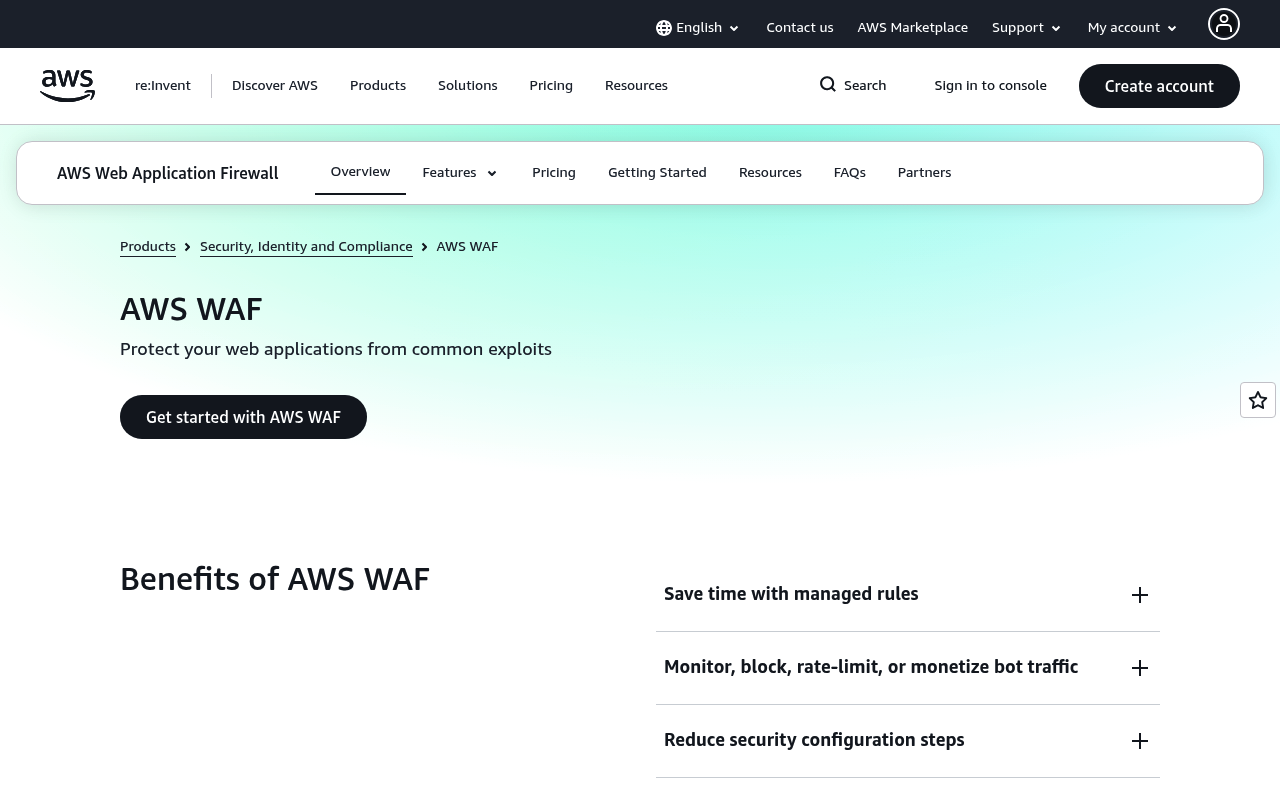Click AWS Web Application Firewall title
The width and height of the screenshot is (1280, 800).
click(x=168, y=174)
